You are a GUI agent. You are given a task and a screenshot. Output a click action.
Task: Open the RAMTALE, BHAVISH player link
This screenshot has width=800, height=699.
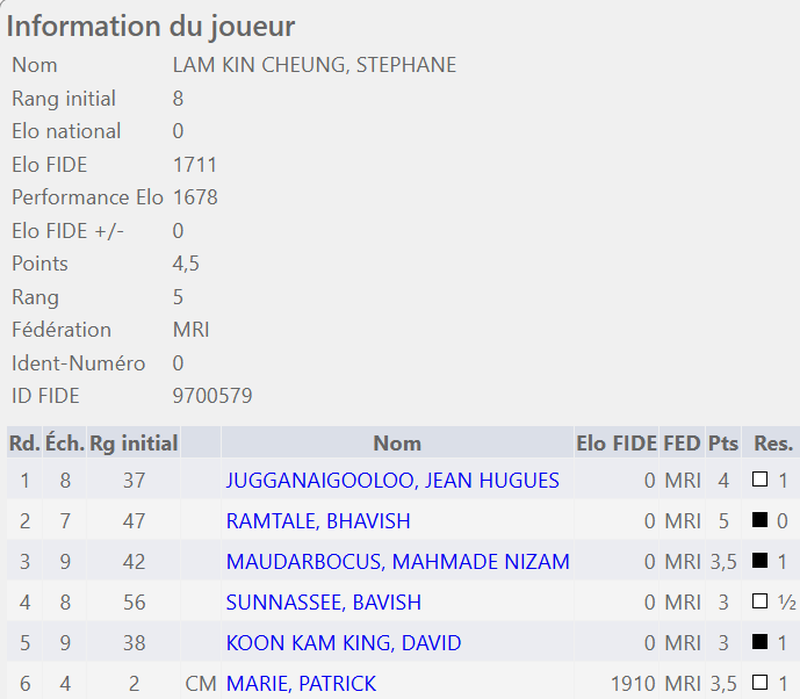(x=318, y=521)
